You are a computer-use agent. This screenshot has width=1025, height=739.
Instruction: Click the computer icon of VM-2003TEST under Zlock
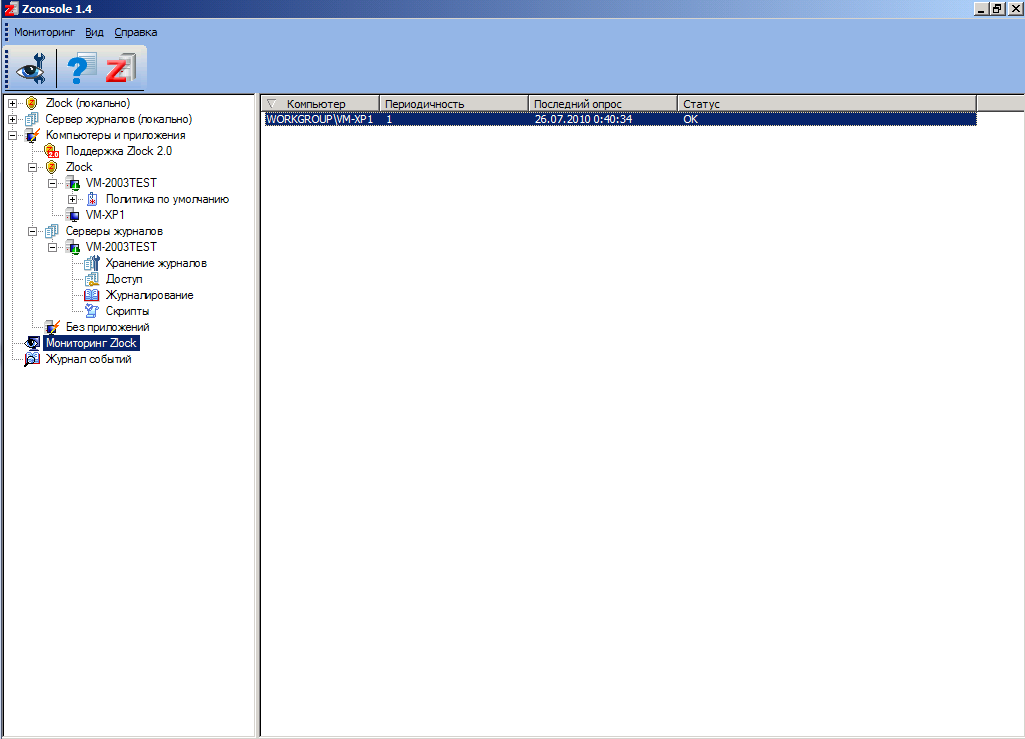tap(72, 183)
